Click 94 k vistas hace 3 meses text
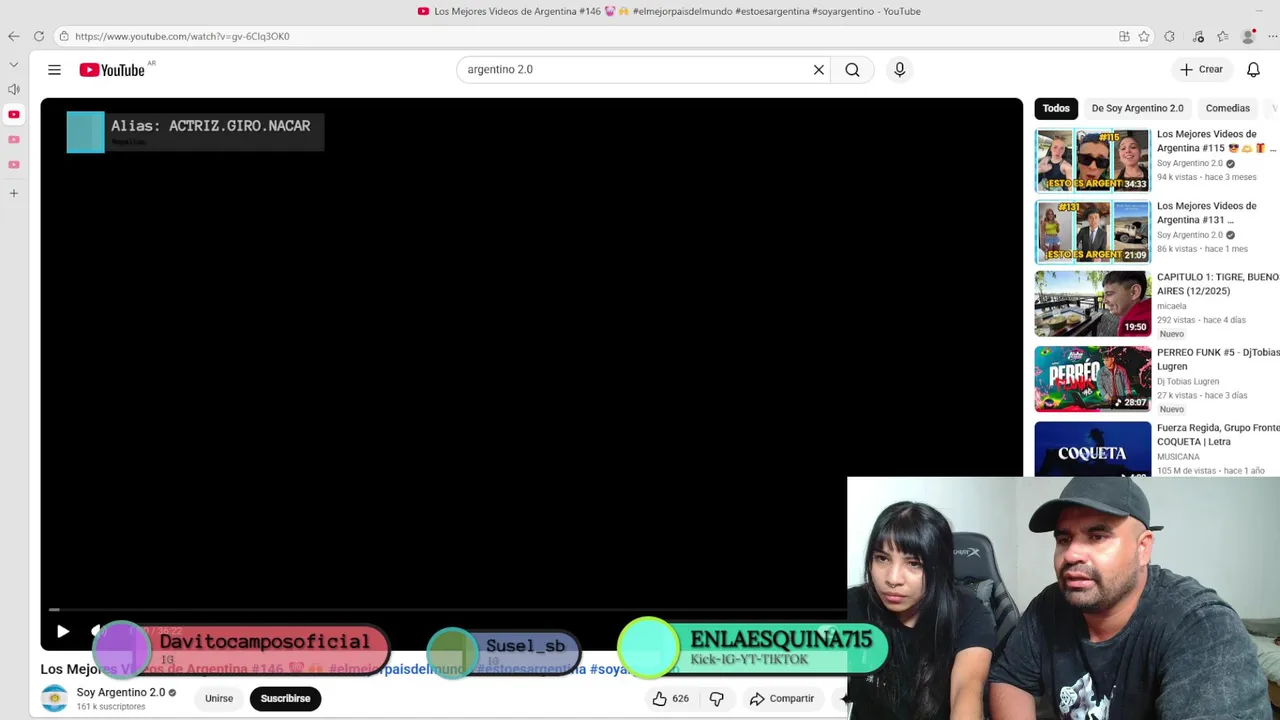The width and height of the screenshot is (1280, 720). pos(1206,177)
